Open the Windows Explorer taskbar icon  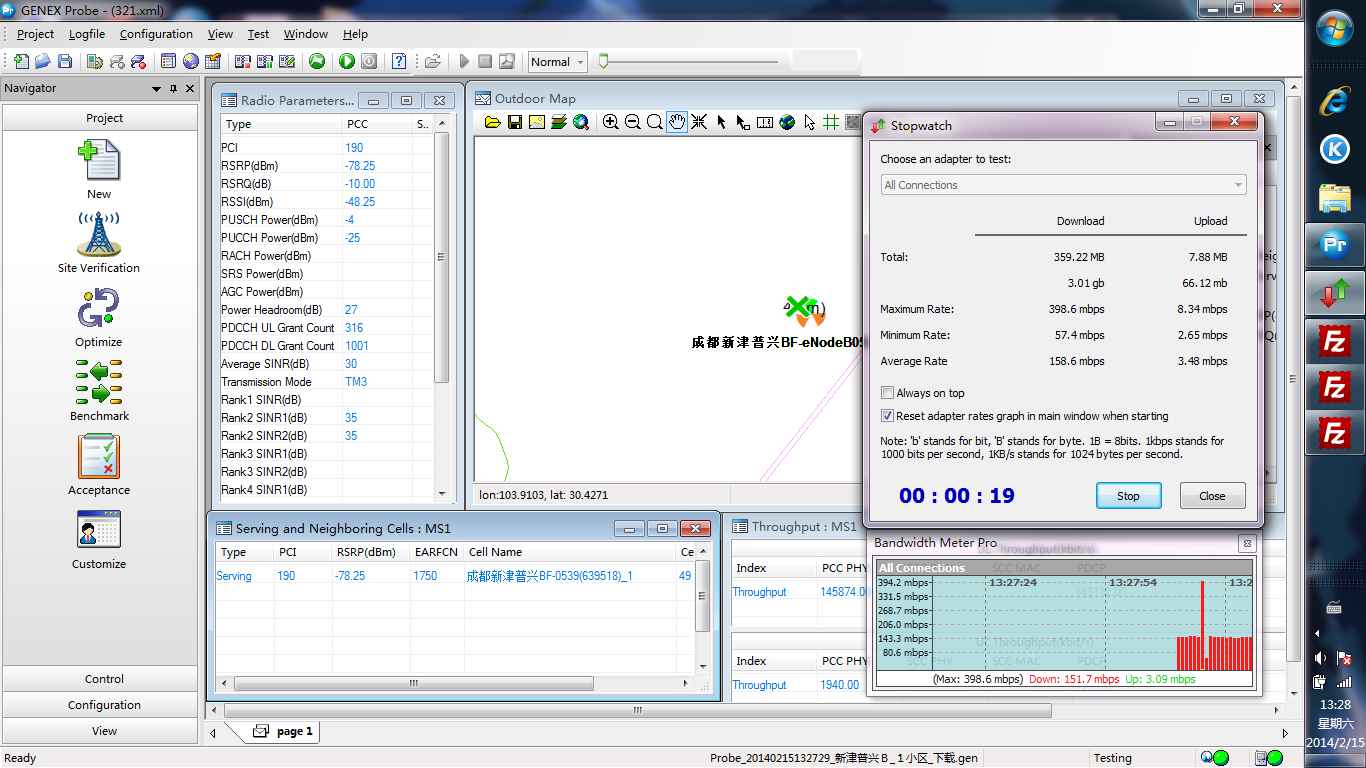point(1335,197)
